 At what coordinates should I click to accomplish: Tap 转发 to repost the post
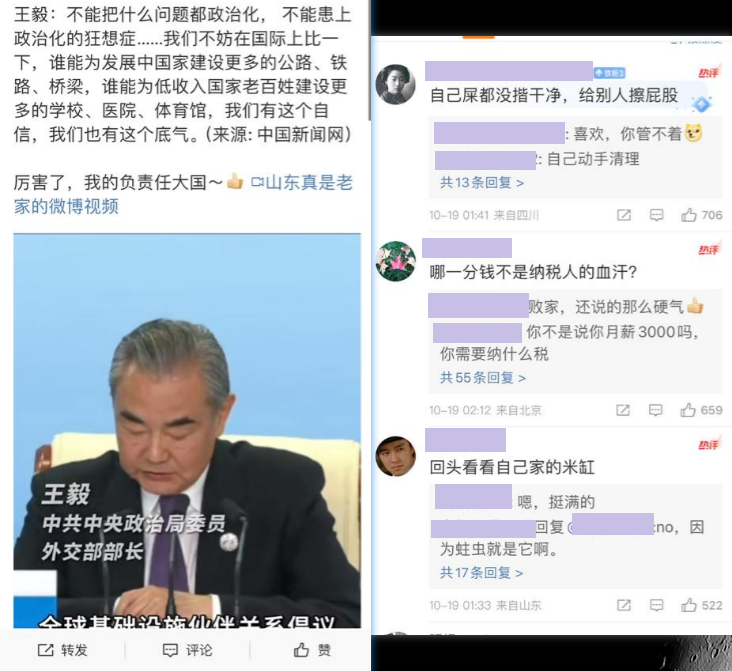point(63,650)
